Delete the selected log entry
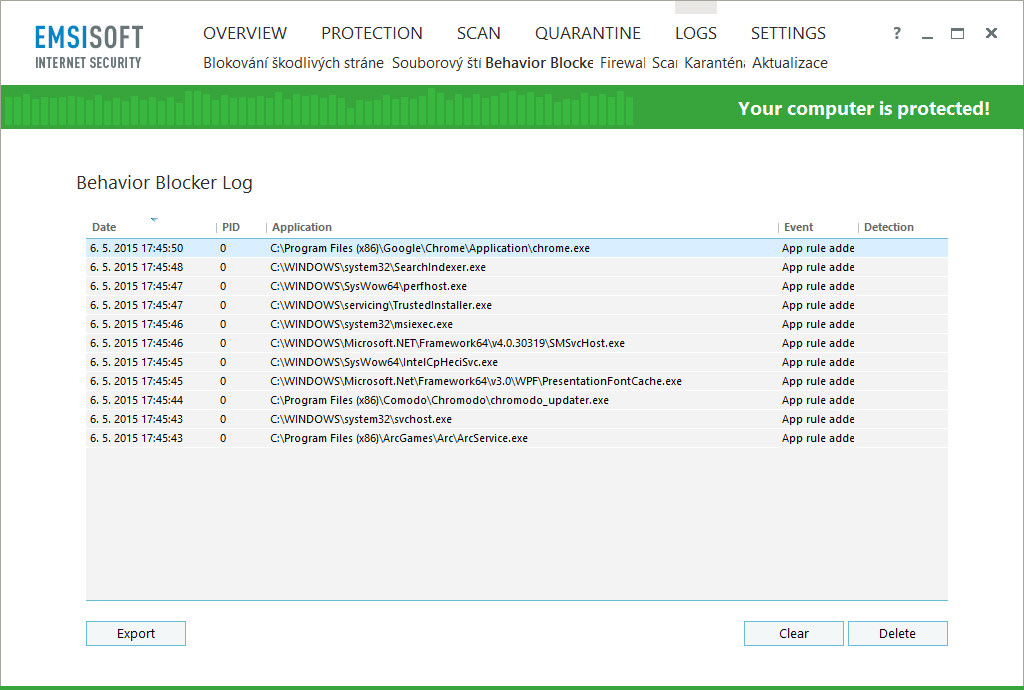The width and height of the screenshot is (1024, 690). (x=897, y=633)
